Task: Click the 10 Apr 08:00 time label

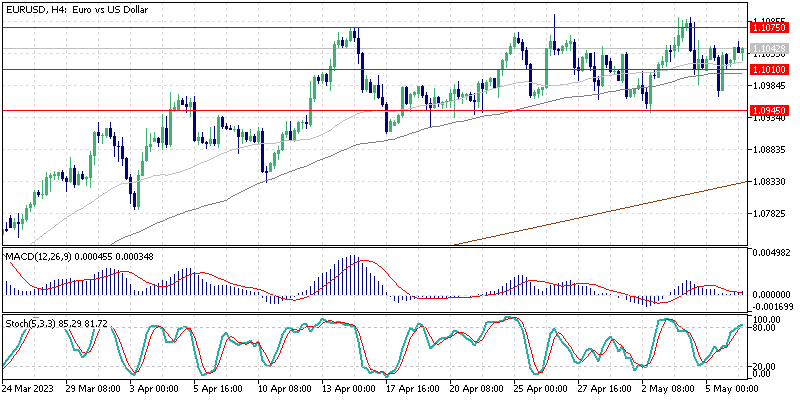Action: pos(286,387)
